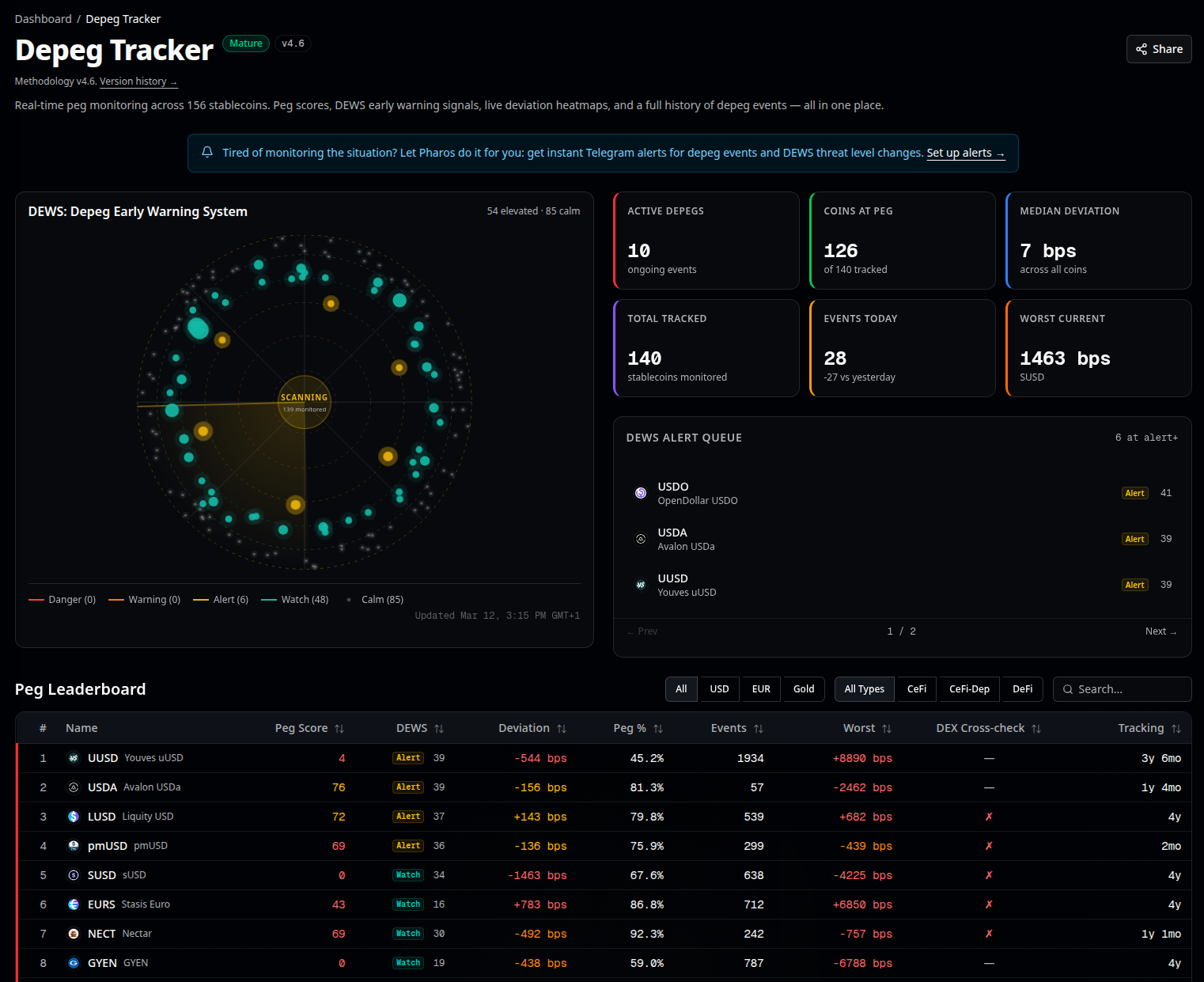Select the CeFi-Dep tab
1204x982 pixels.
pos(969,689)
